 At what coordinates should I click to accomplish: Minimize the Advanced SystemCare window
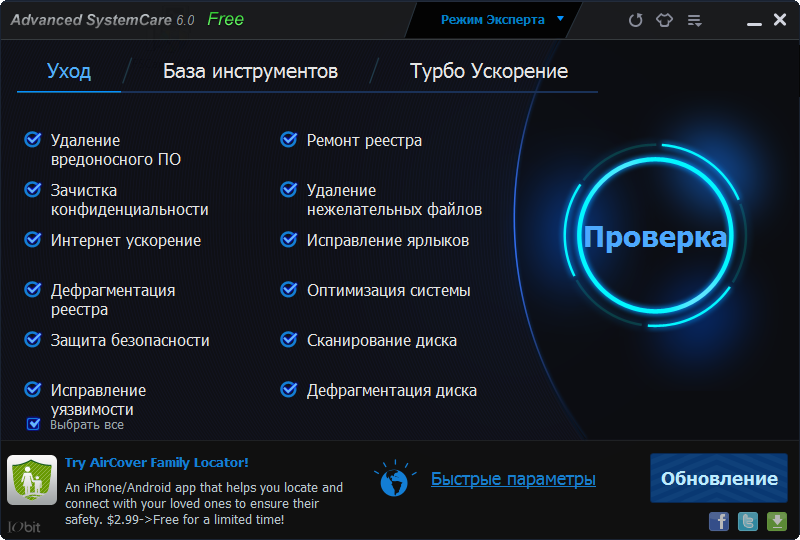[x=754, y=23]
